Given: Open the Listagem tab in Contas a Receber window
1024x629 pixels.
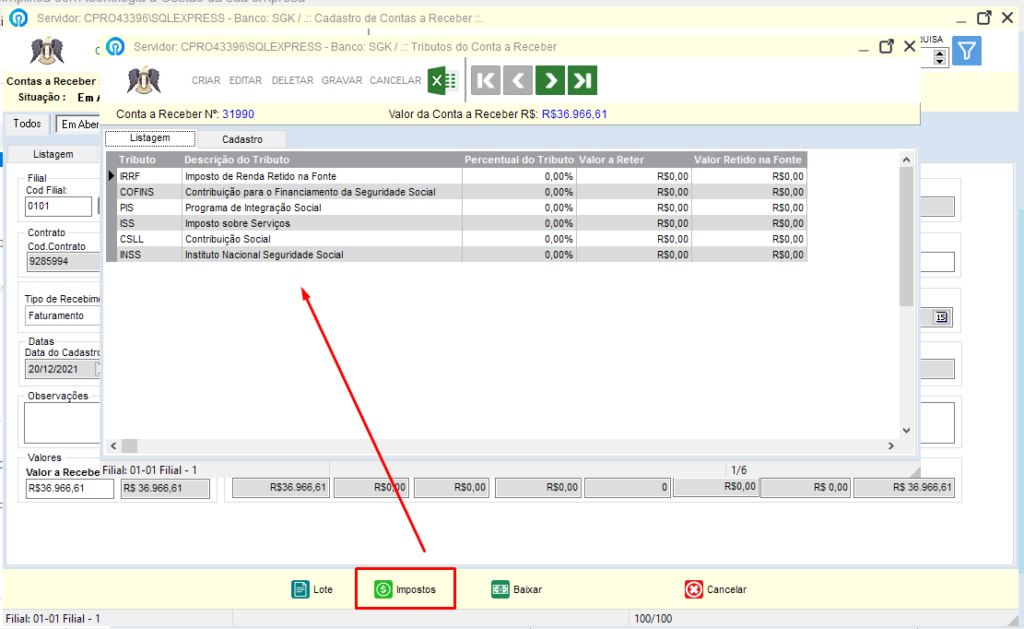Looking at the screenshot, I should (53, 154).
